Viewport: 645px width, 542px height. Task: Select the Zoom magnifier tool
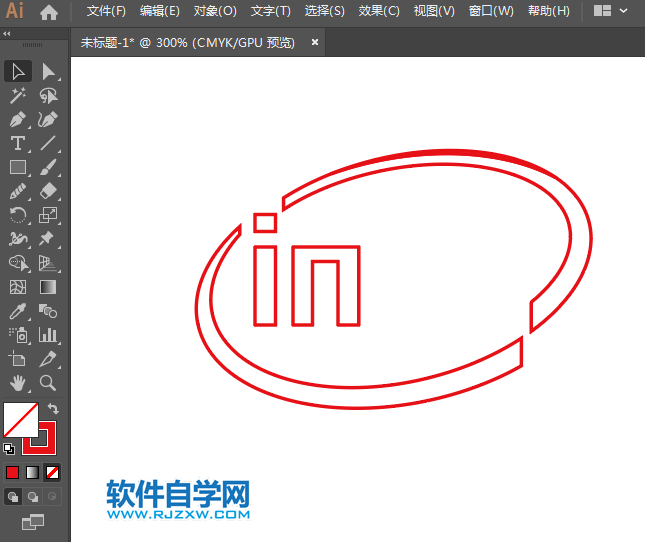49,383
